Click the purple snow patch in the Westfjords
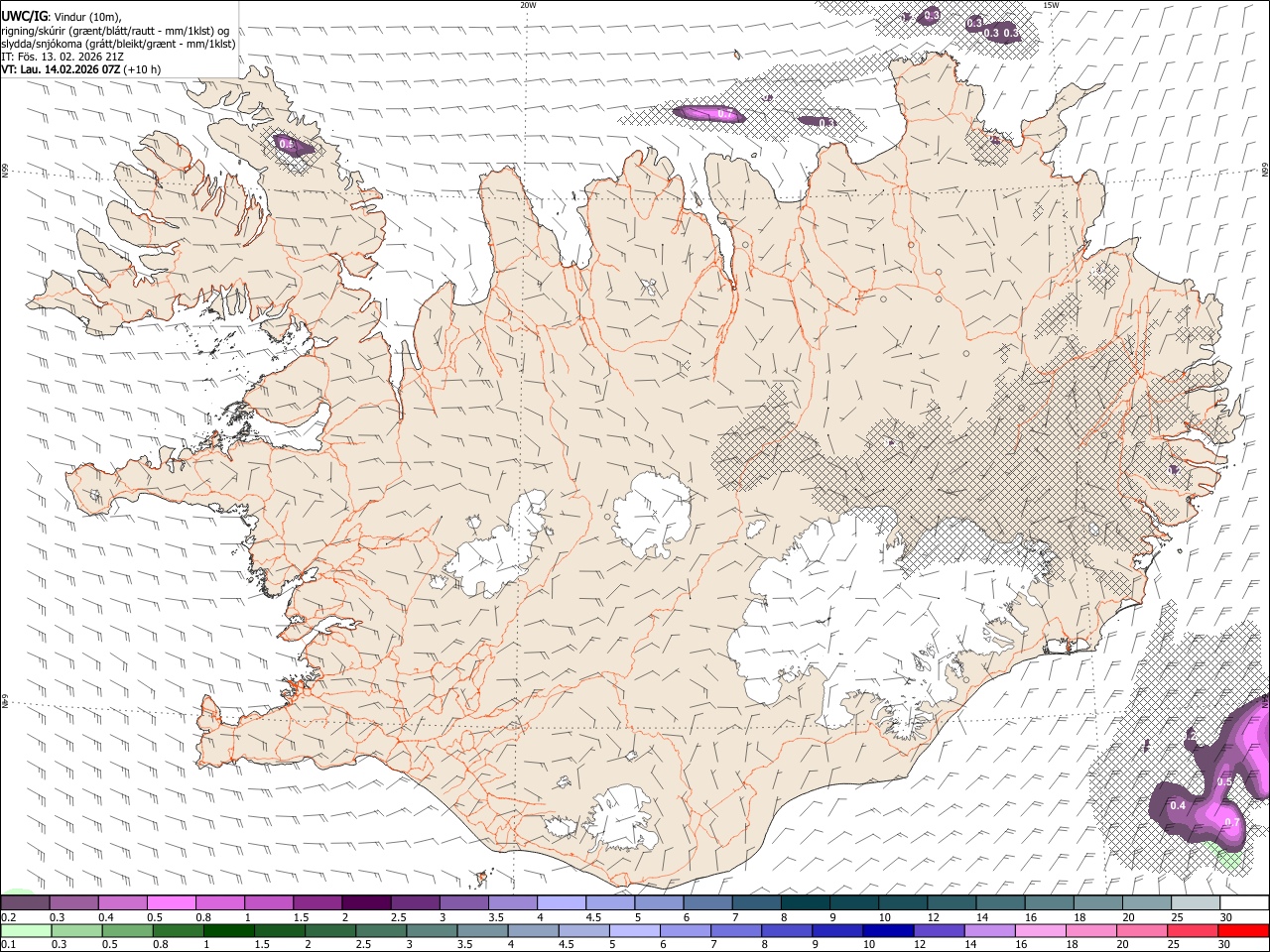 click(x=292, y=146)
